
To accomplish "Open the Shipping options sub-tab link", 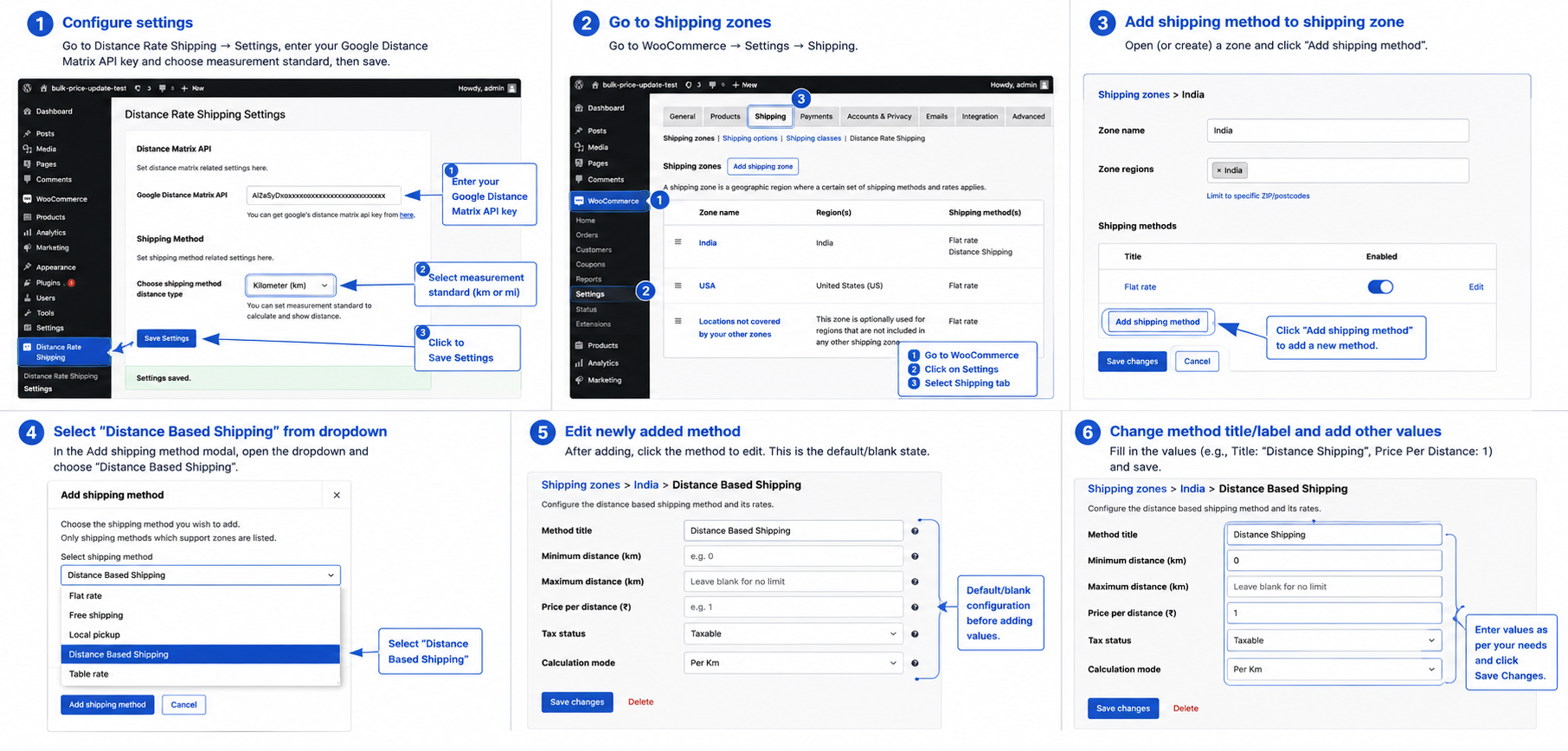I will click(750, 138).
